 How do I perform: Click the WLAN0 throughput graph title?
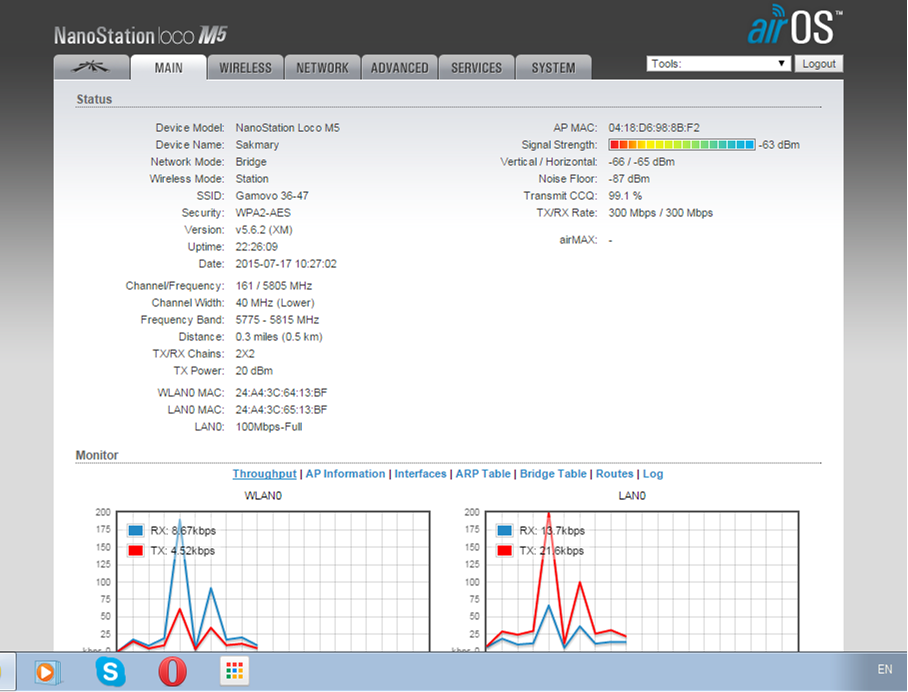(x=263, y=496)
